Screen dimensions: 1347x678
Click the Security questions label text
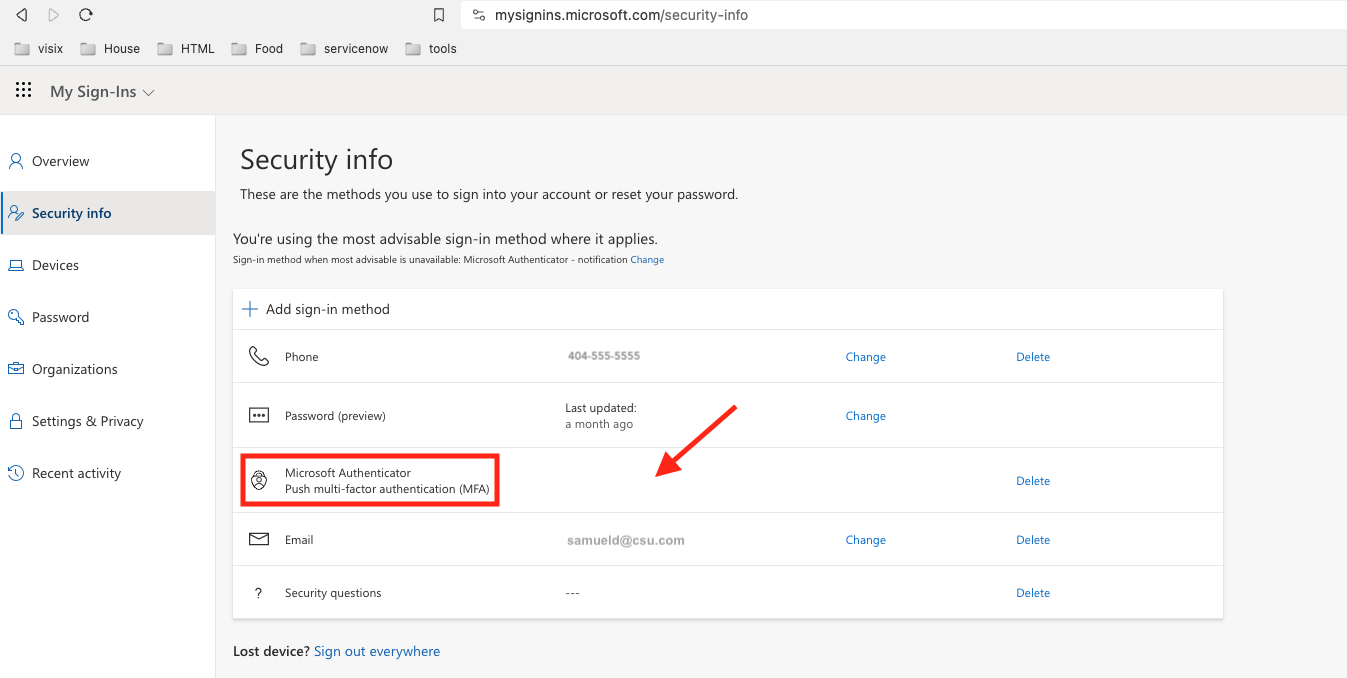point(333,593)
